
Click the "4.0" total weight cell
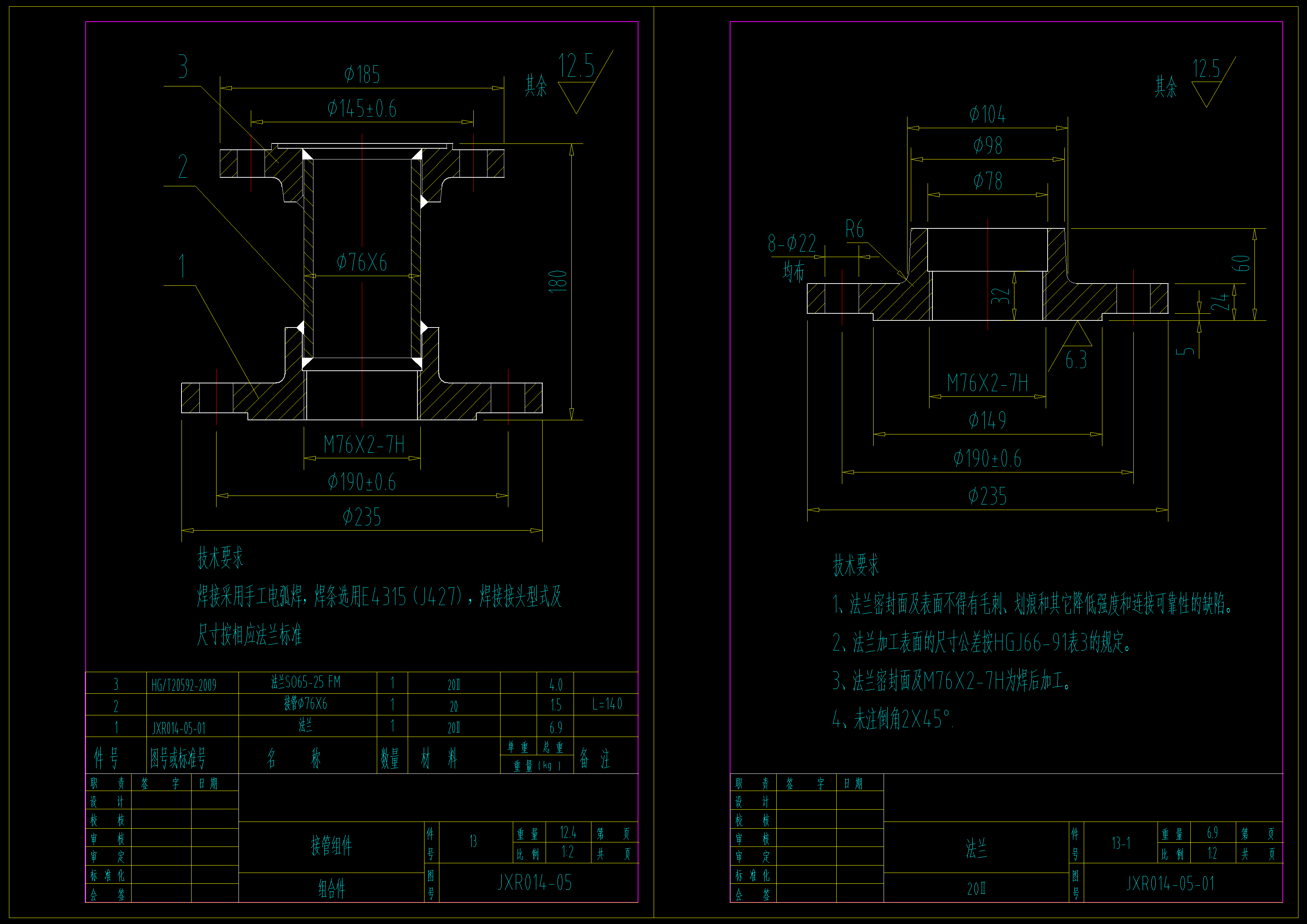[x=556, y=684]
